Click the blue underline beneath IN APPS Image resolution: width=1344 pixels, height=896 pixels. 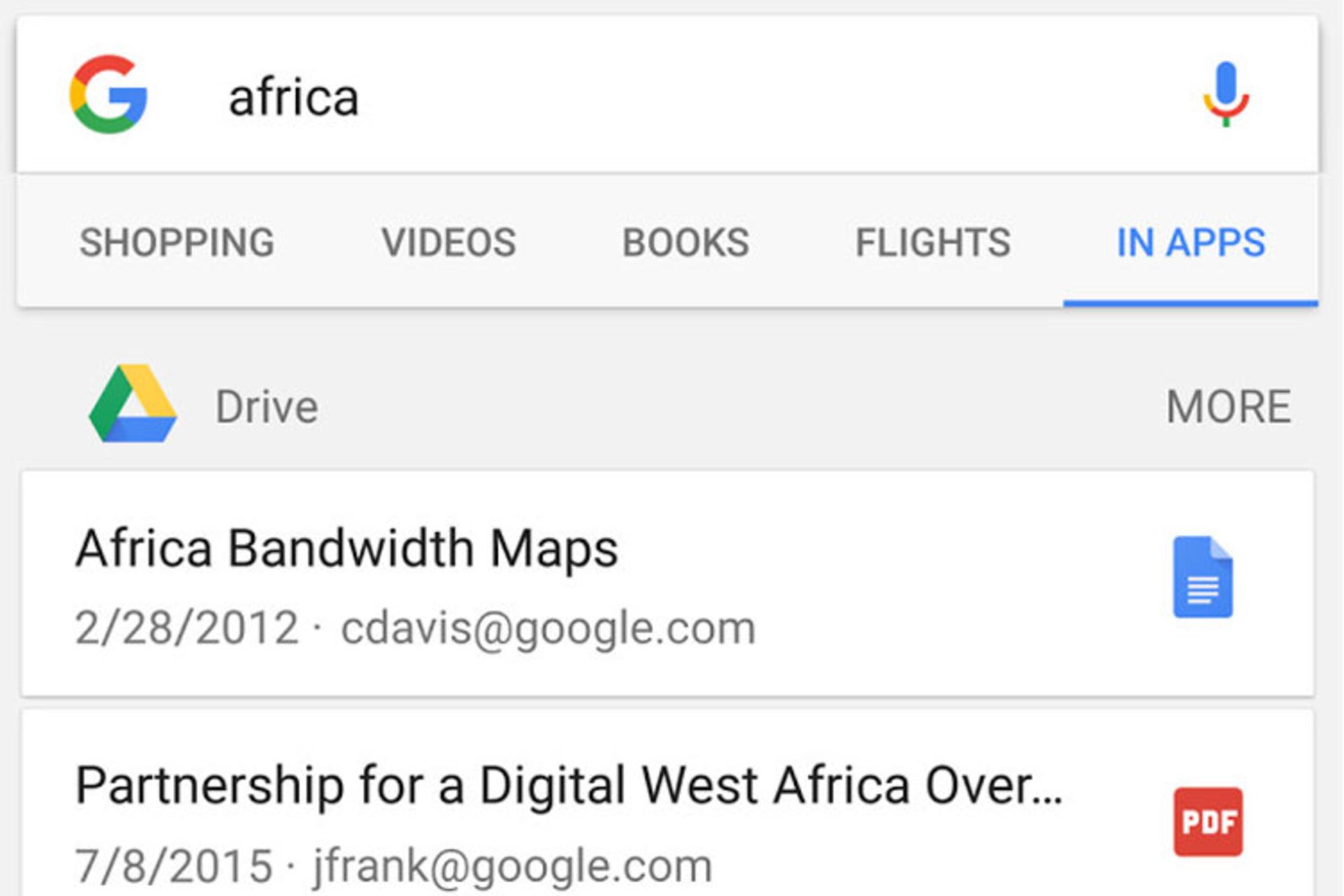(x=1191, y=303)
